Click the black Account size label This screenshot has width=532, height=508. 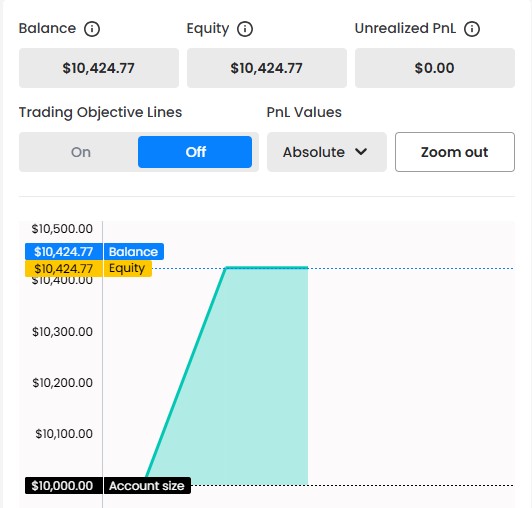tap(147, 486)
